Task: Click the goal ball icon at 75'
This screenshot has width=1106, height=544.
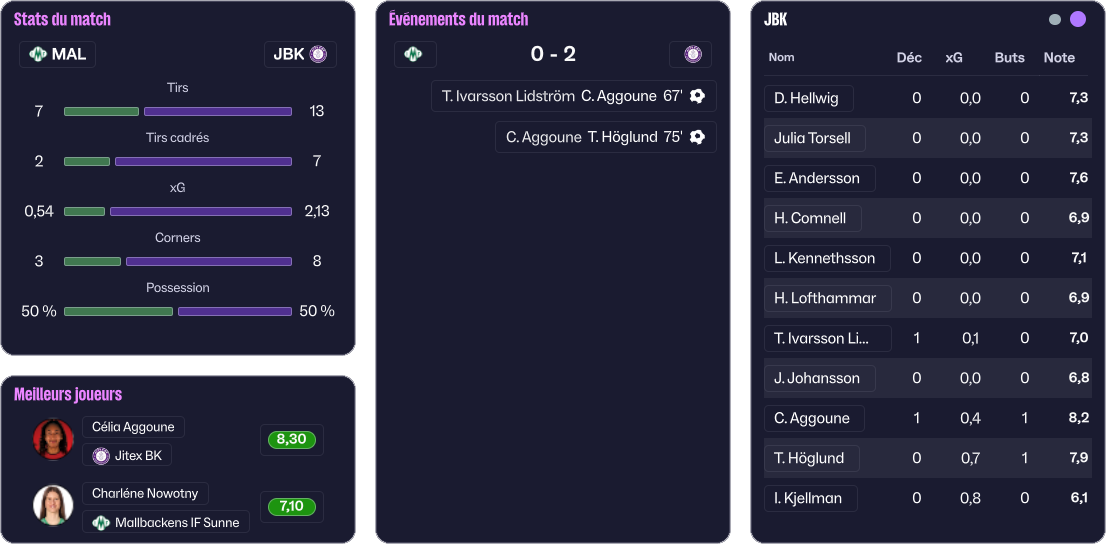Action: (x=698, y=137)
